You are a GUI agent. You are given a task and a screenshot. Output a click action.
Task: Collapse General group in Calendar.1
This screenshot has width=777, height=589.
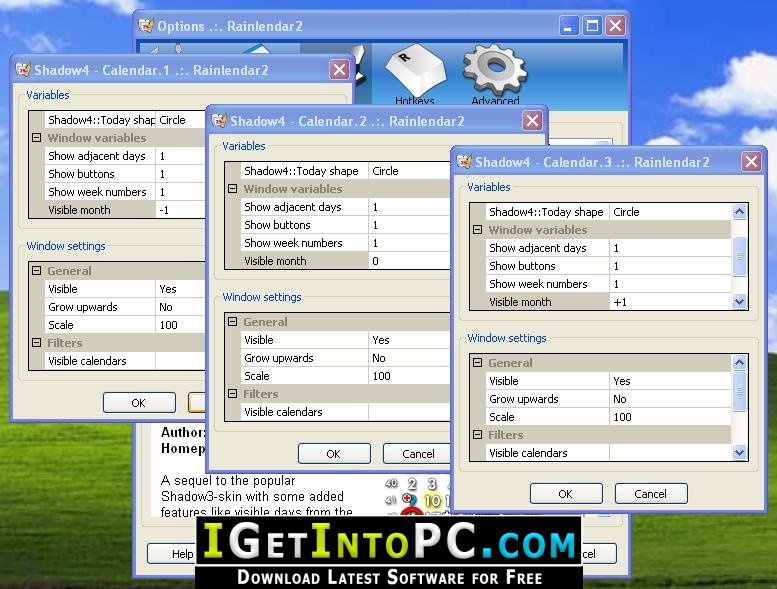tap(37, 270)
